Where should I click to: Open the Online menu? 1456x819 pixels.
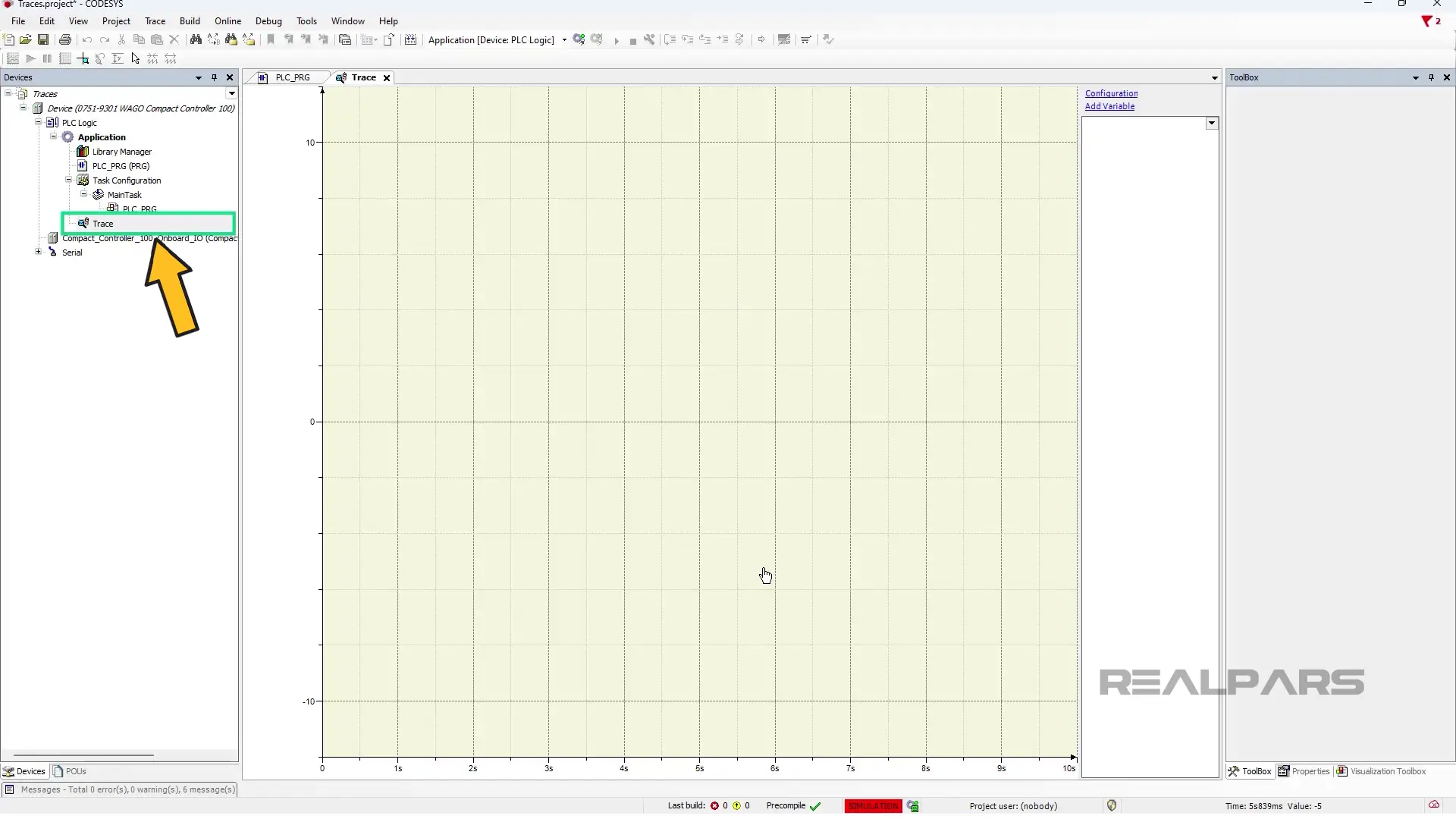point(227,21)
